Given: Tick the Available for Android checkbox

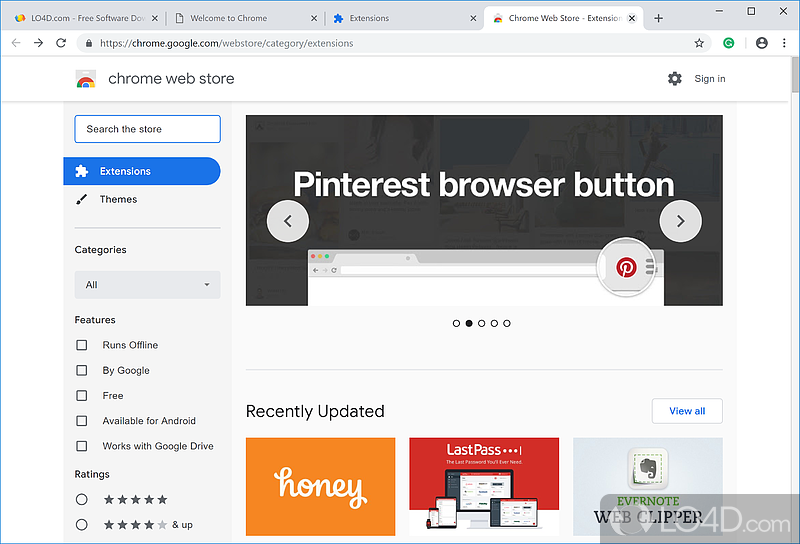Looking at the screenshot, I should coord(82,421).
